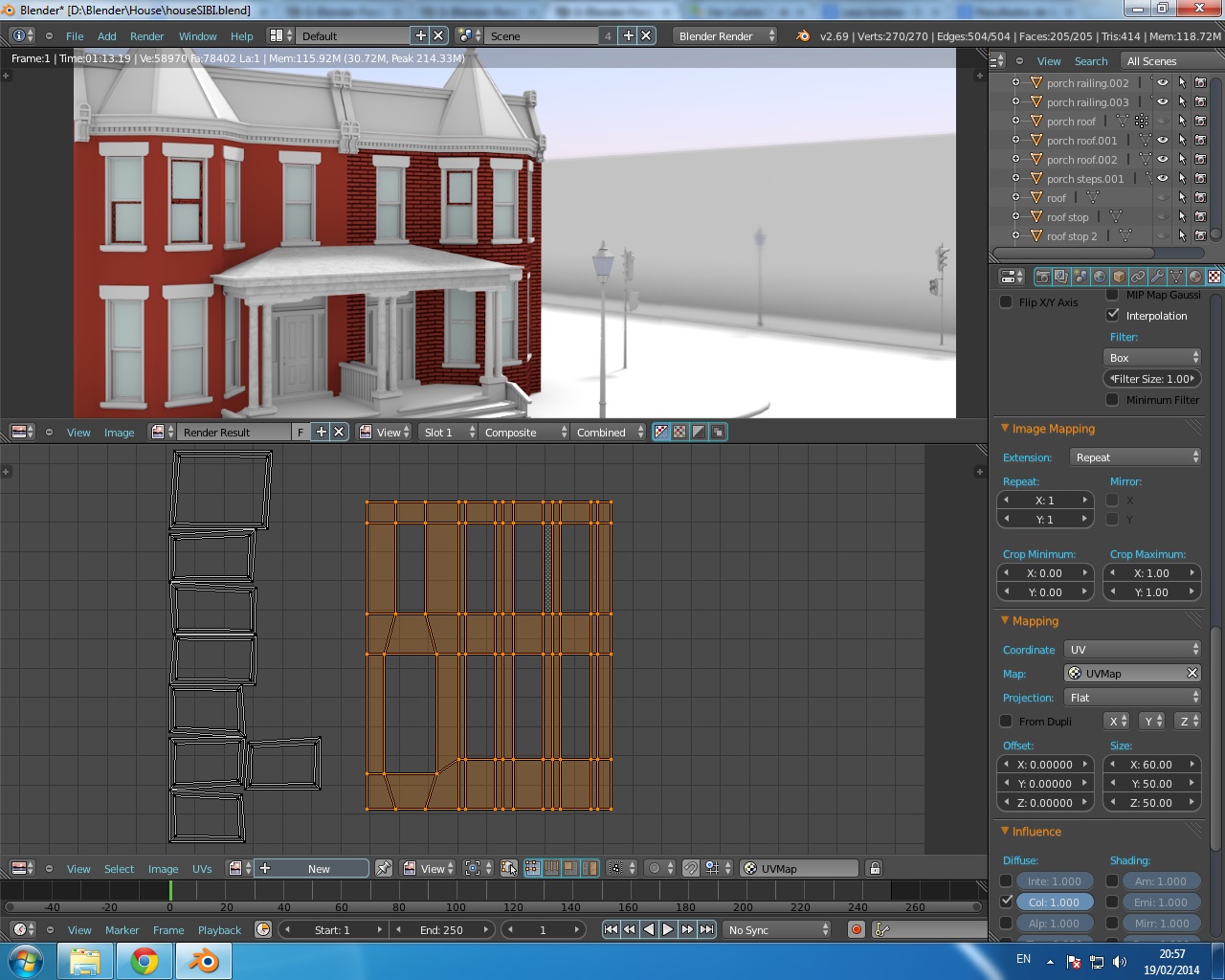Screen dimensions: 1225x980
Task: Disable the Interpolation checkbox
Action: click(1112, 315)
